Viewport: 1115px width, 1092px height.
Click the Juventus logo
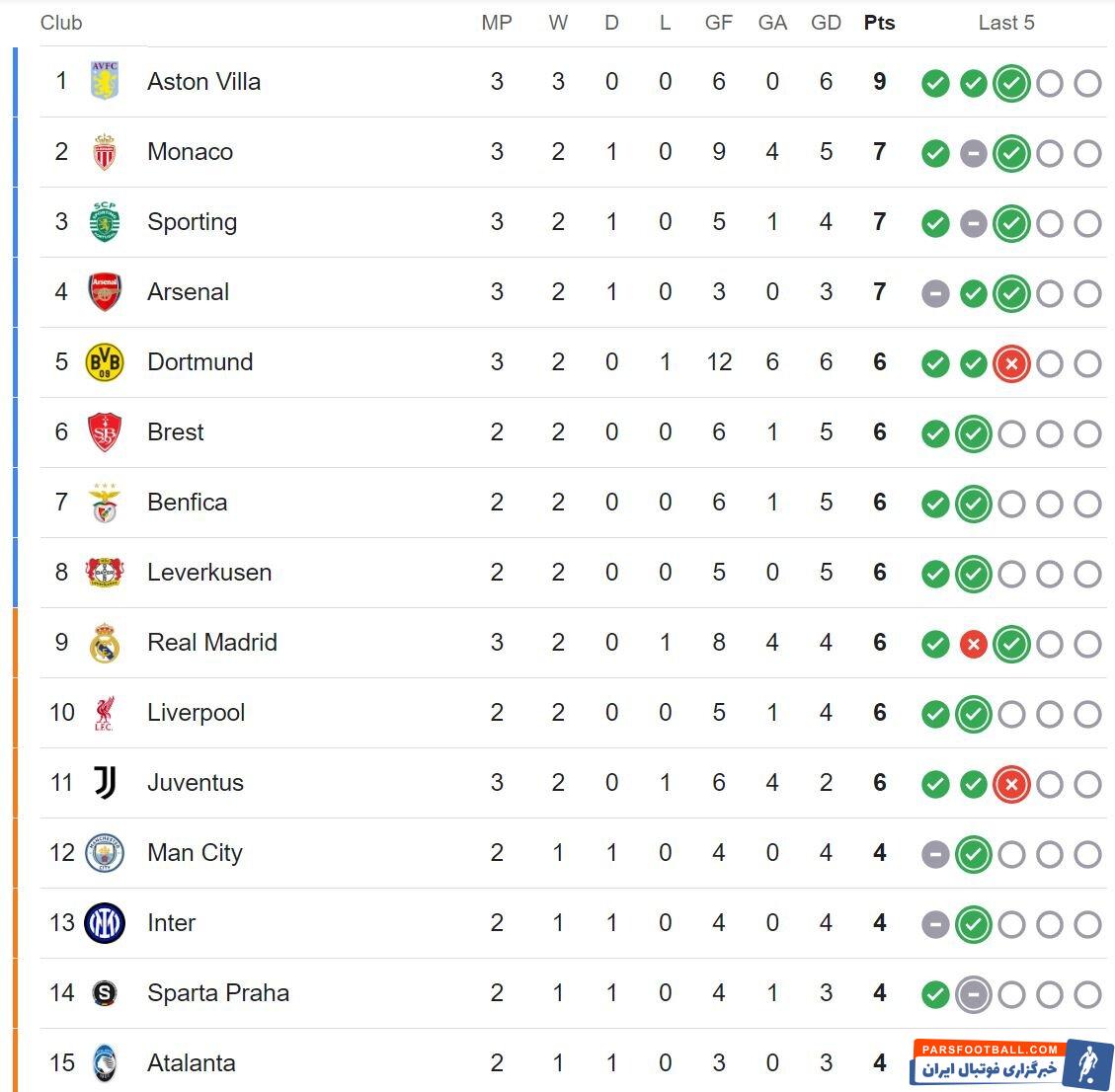tap(104, 783)
